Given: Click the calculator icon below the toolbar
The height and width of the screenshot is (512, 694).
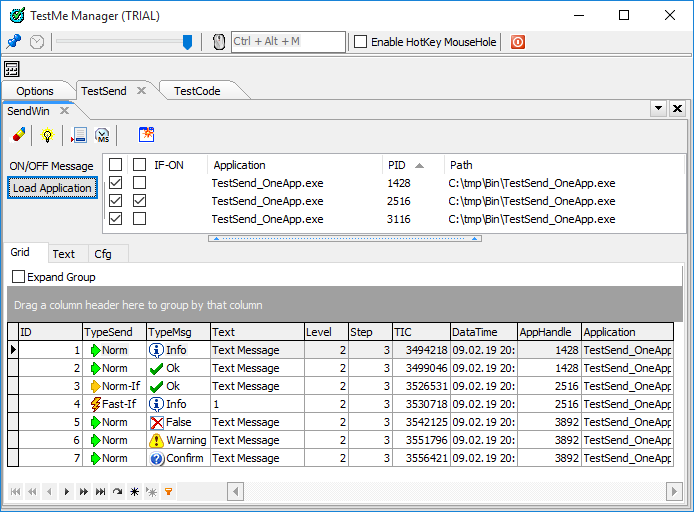Looking at the screenshot, I should 12,69.
